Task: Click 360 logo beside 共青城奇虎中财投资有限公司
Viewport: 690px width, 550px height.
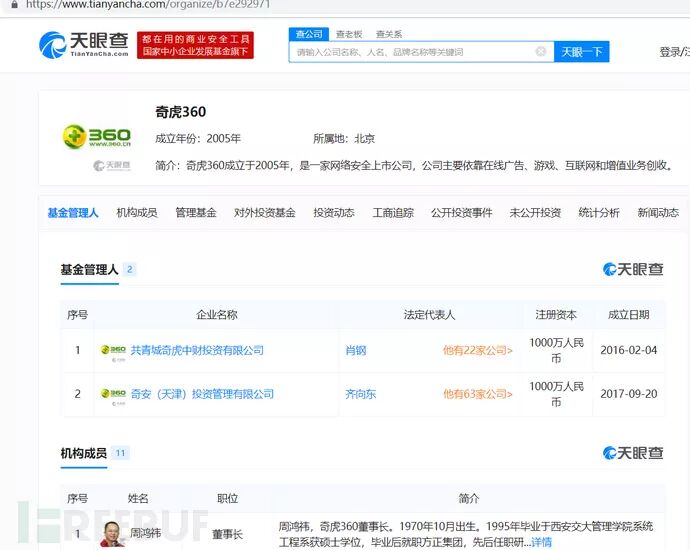Action: (114, 350)
